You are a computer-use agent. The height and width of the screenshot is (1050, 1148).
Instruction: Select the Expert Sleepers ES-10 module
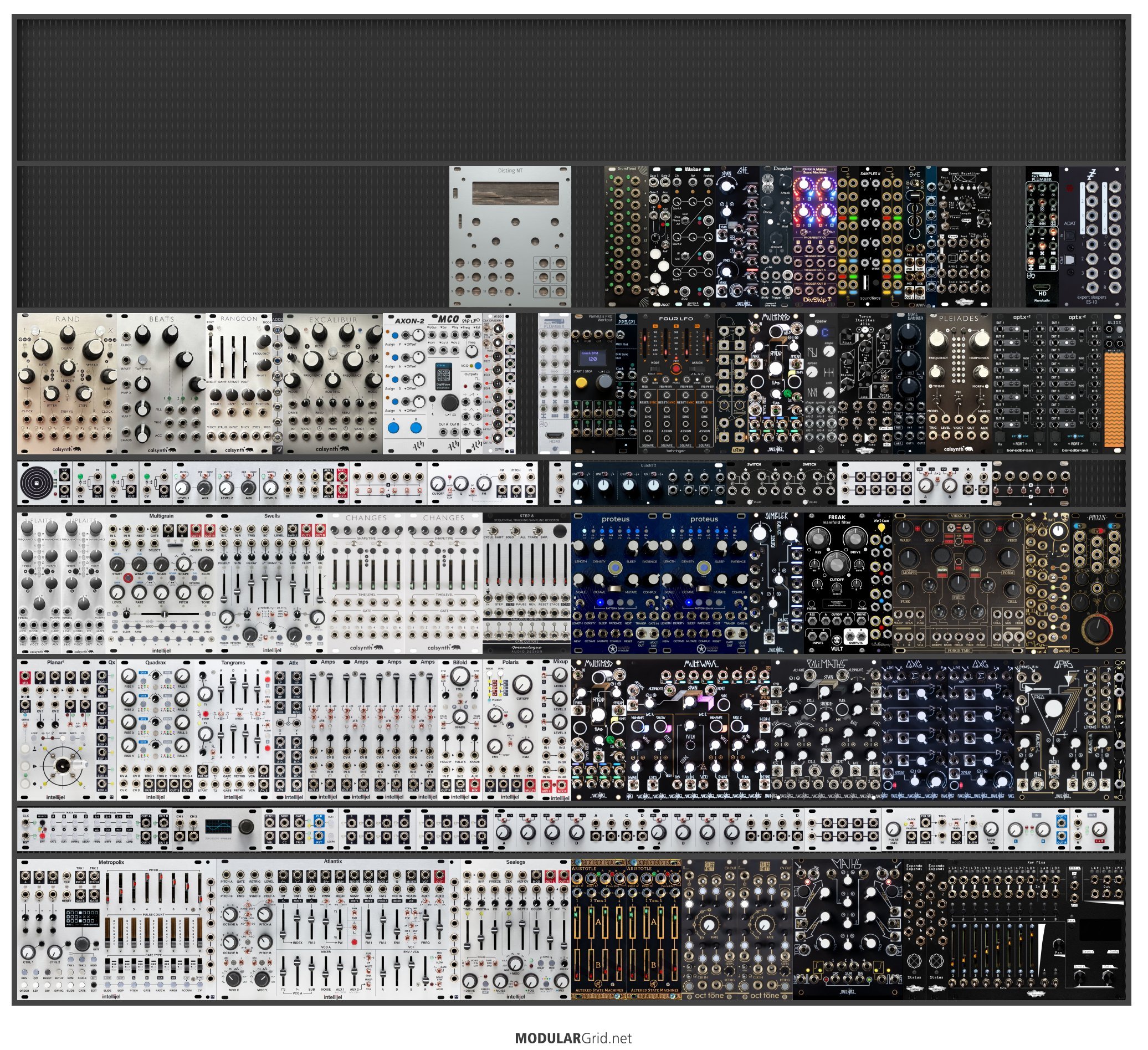(x=1092, y=237)
